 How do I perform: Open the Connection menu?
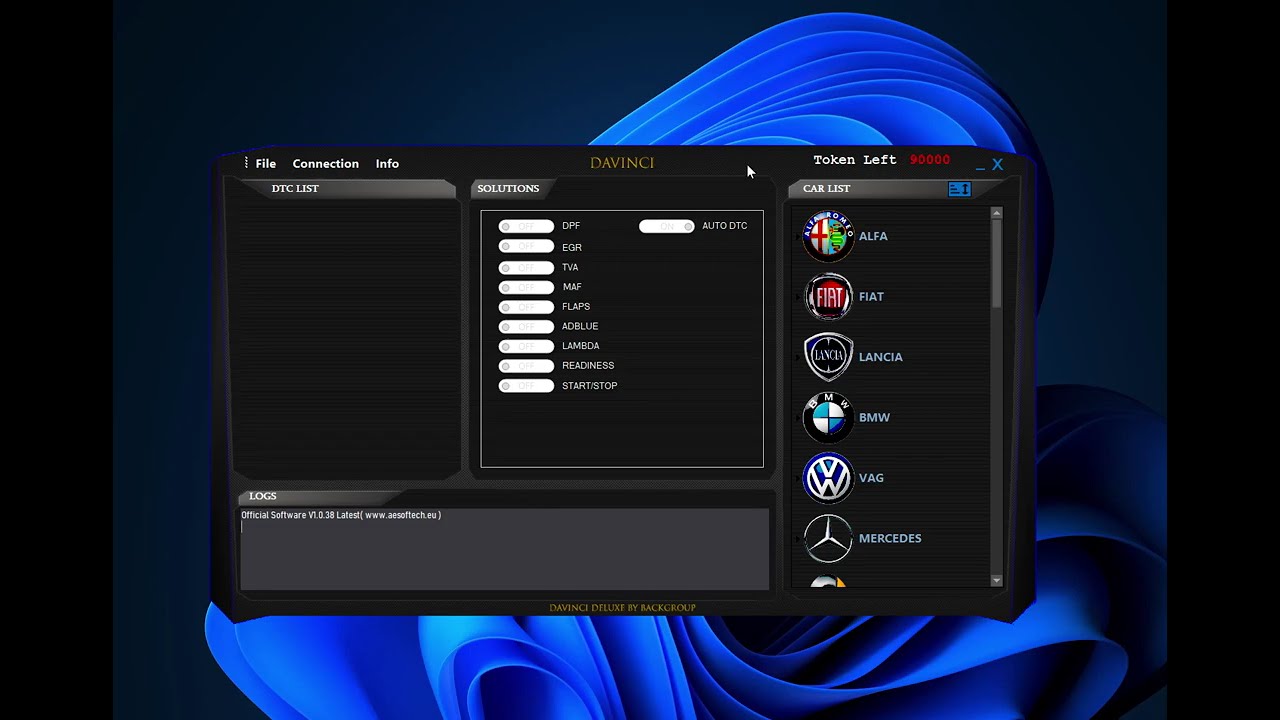click(x=325, y=164)
